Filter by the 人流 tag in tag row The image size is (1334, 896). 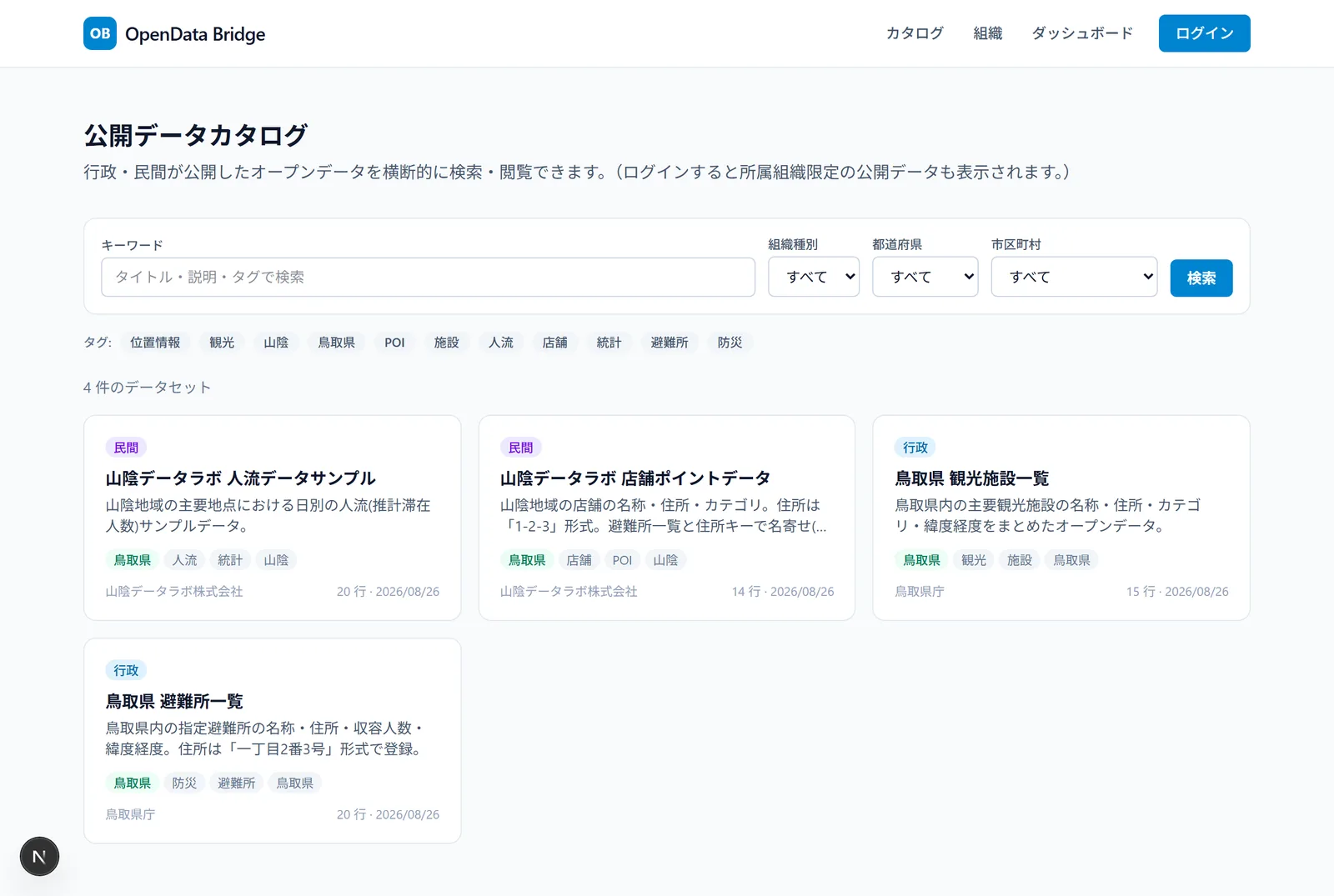click(501, 343)
